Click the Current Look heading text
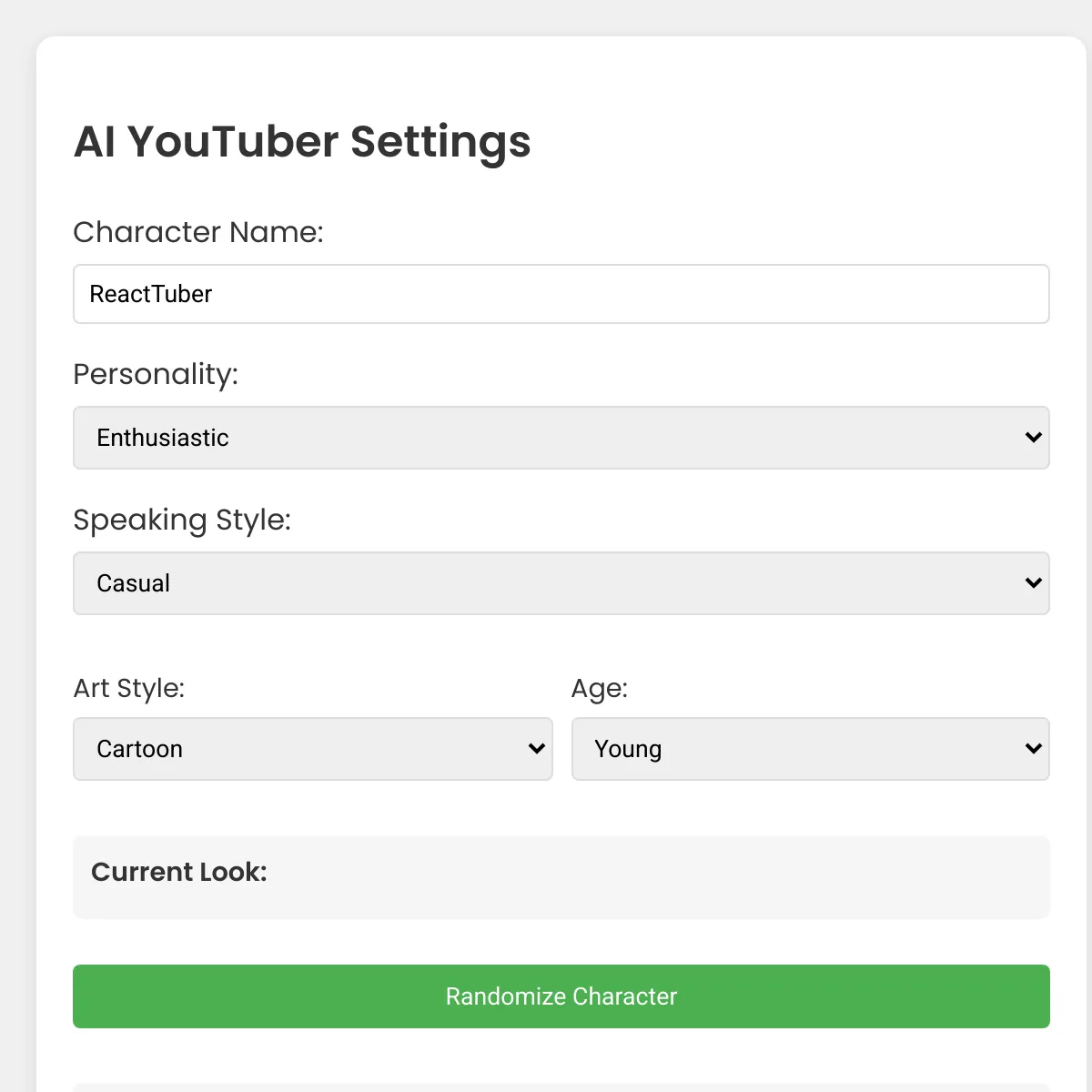 179,872
